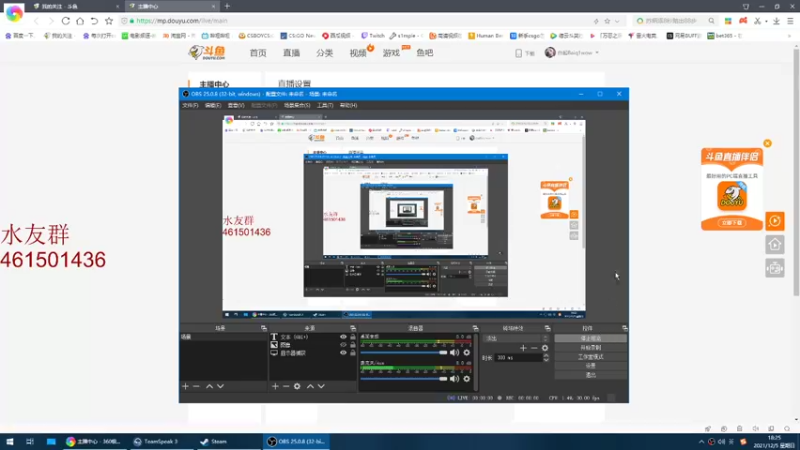
Task: Move scene down in the scenes panel
Action: pos(220,386)
